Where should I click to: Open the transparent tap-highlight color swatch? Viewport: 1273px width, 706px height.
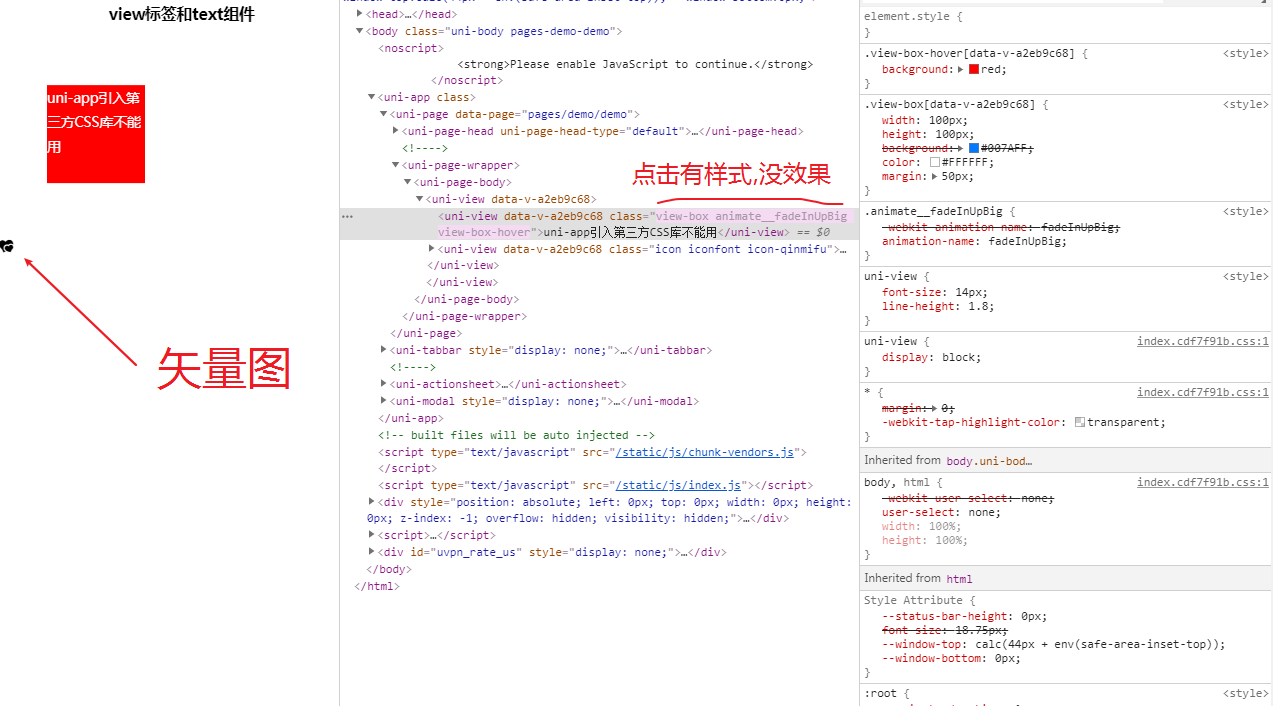1080,422
